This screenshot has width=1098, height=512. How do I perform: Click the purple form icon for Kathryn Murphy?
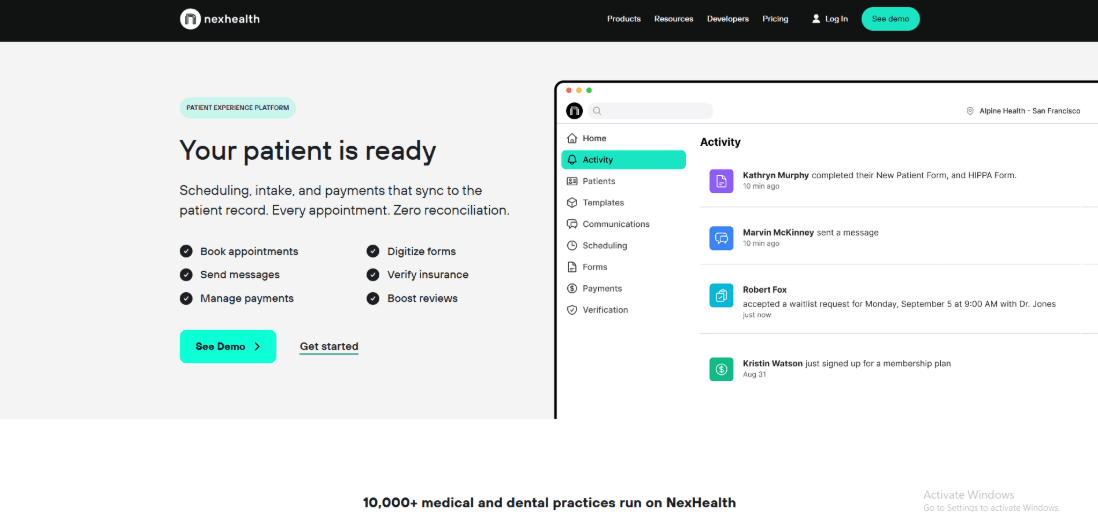pyautogui.click(x=721, y=181)
